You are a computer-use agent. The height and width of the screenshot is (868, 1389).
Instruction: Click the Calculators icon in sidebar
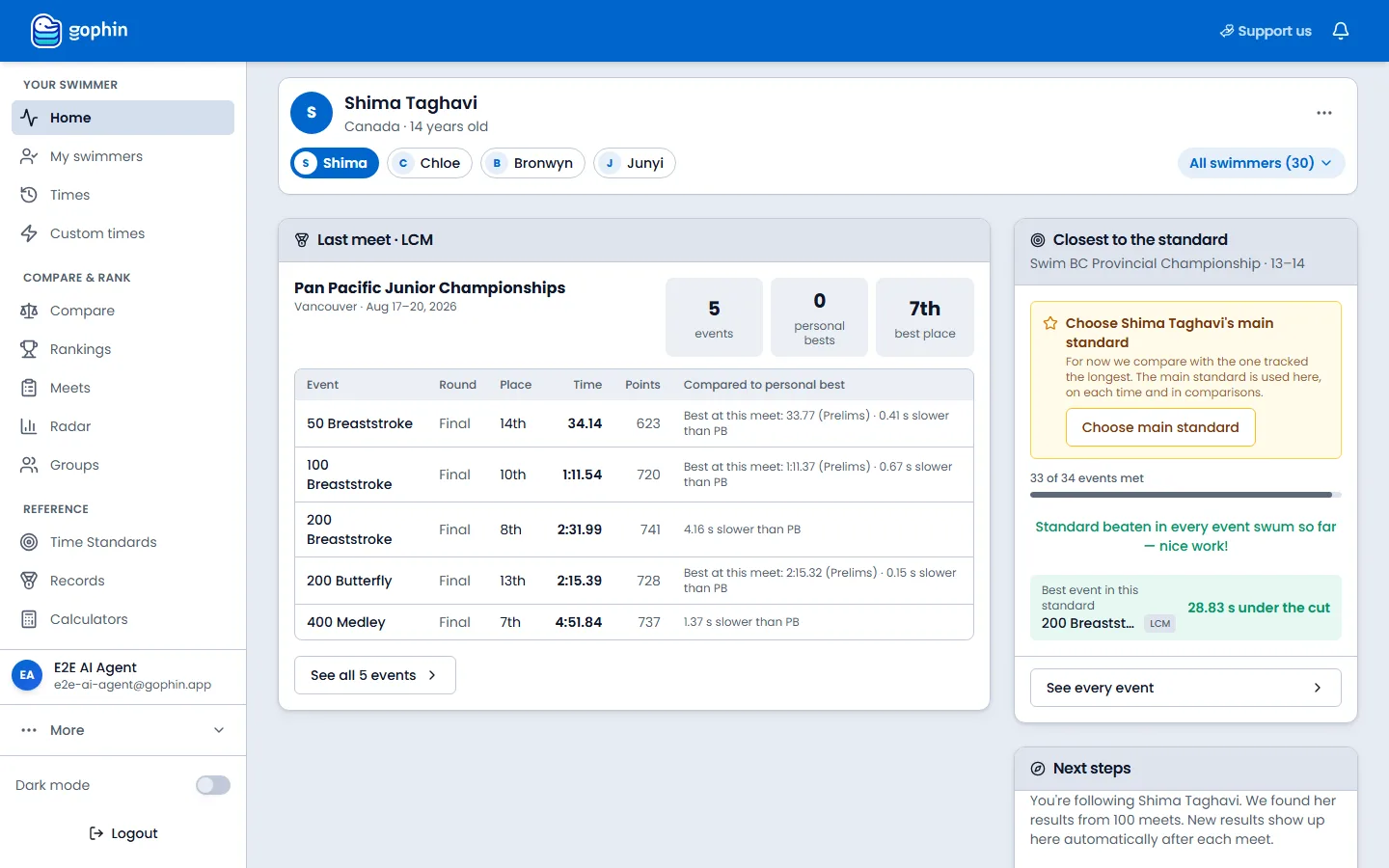(29, 619)
